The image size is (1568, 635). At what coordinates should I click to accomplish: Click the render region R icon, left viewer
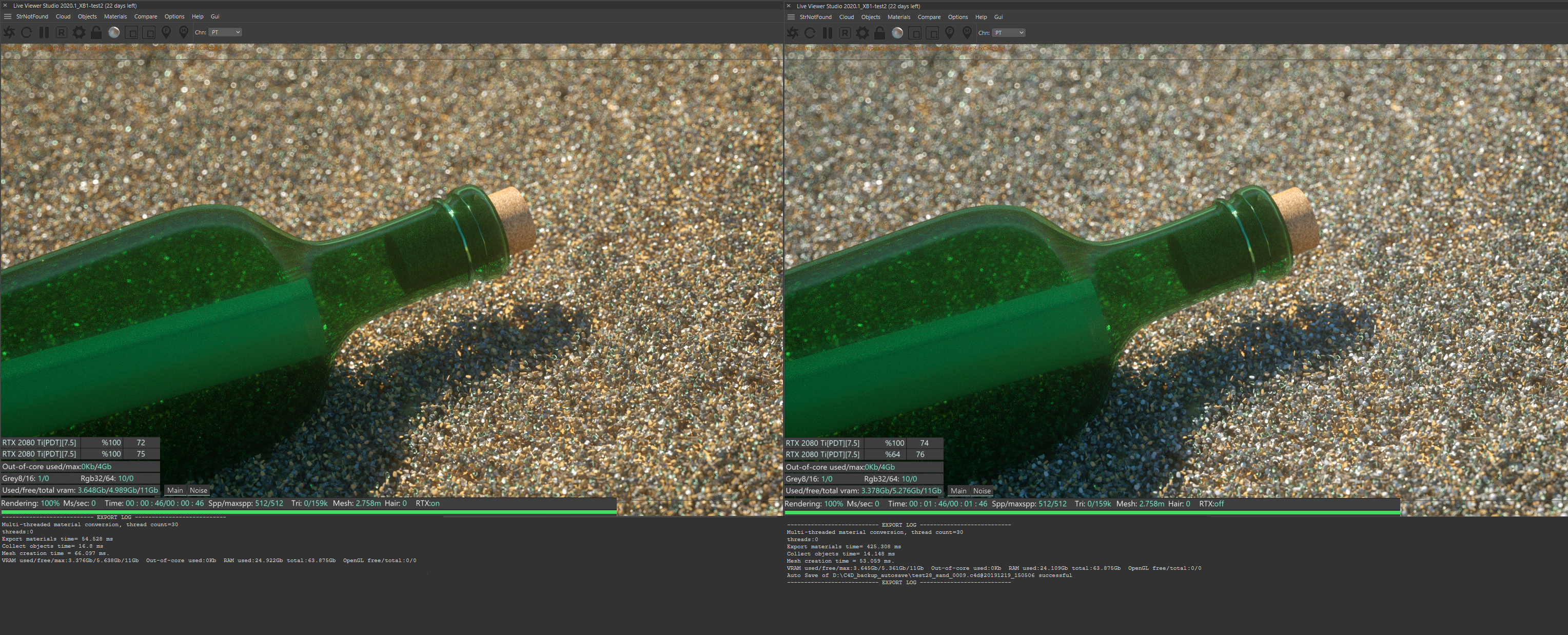pyautogui.click(x=62, y=32)
